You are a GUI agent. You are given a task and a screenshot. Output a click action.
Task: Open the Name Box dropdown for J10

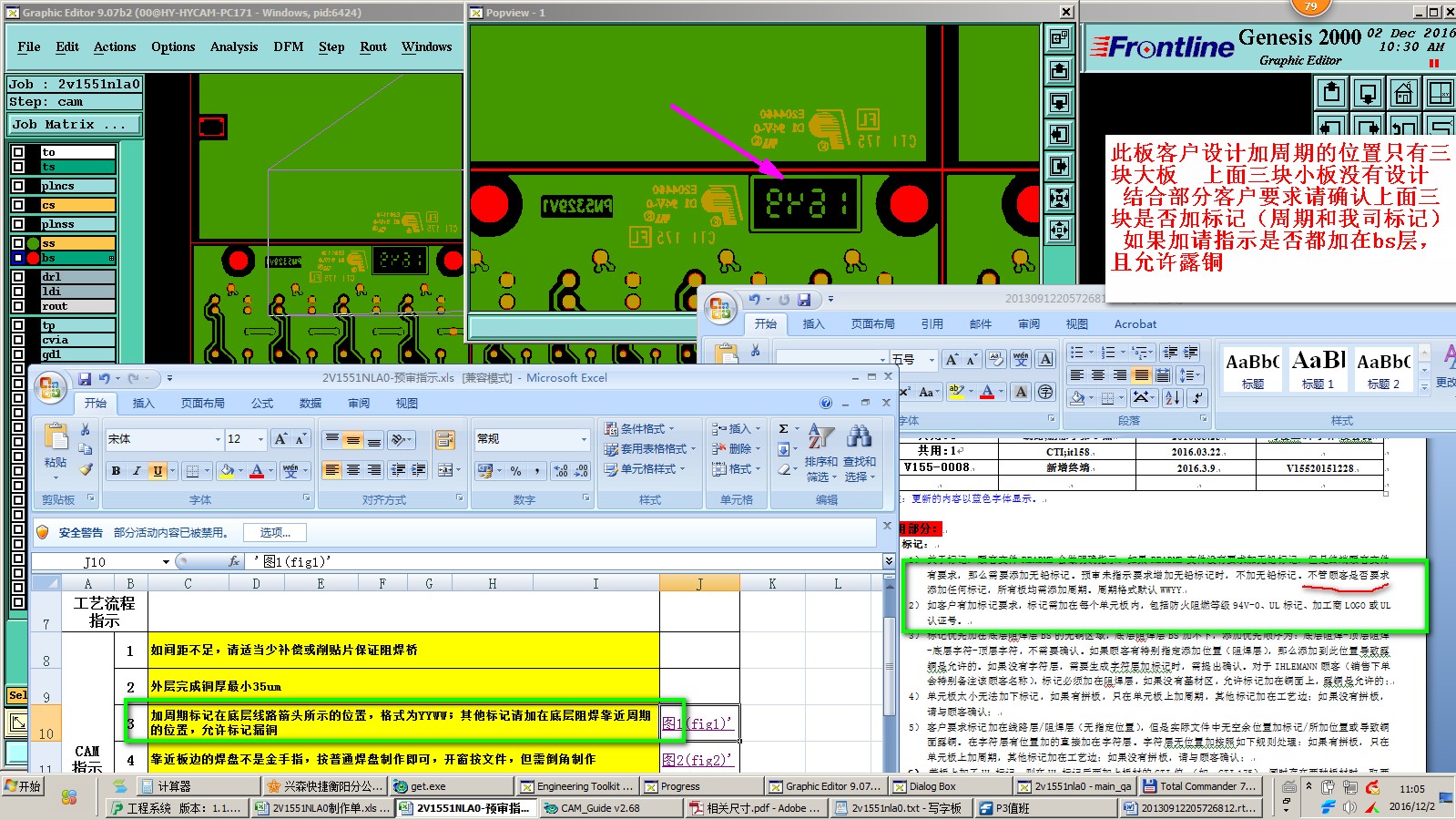click(166, 562)
